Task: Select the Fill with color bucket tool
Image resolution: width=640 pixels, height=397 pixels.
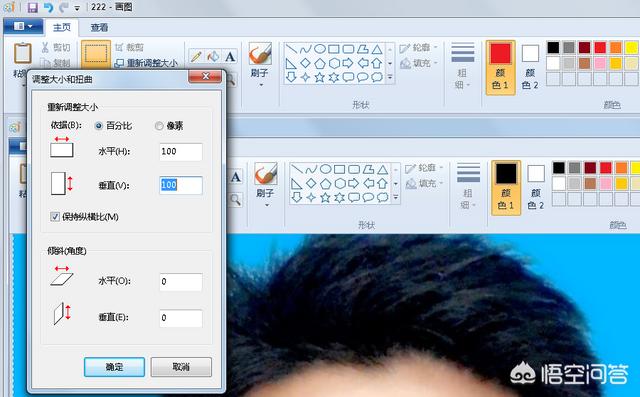Action: (x=213, y=56)
